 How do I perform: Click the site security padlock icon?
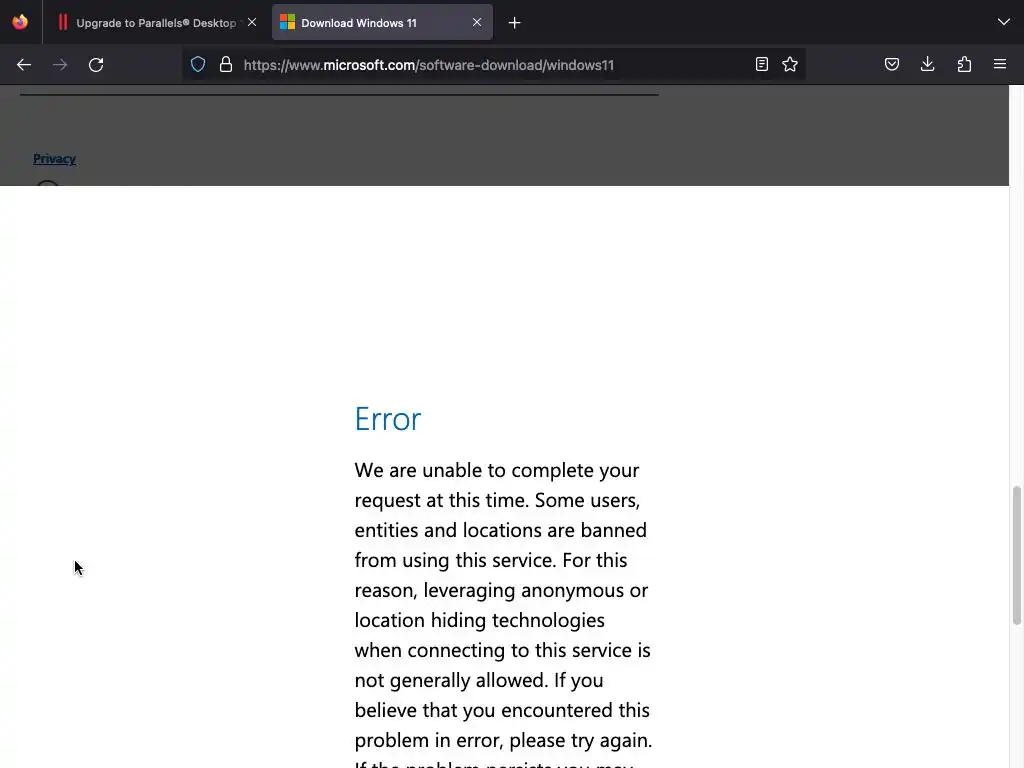coord(226,64)
